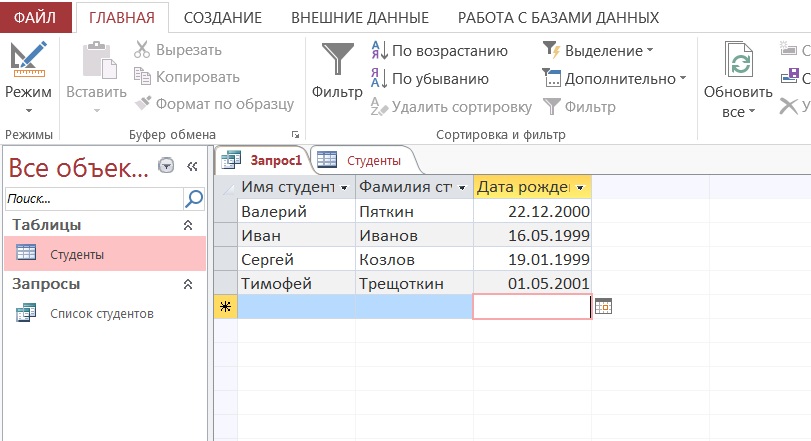Open Фамилия студента column filter arrow
811x441 pixels.
tap(462, 188)
